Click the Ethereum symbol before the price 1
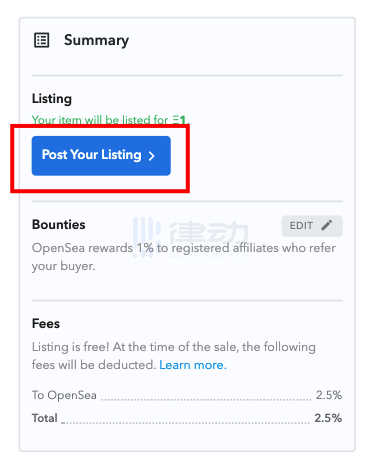382x475 pixels. 176,119
